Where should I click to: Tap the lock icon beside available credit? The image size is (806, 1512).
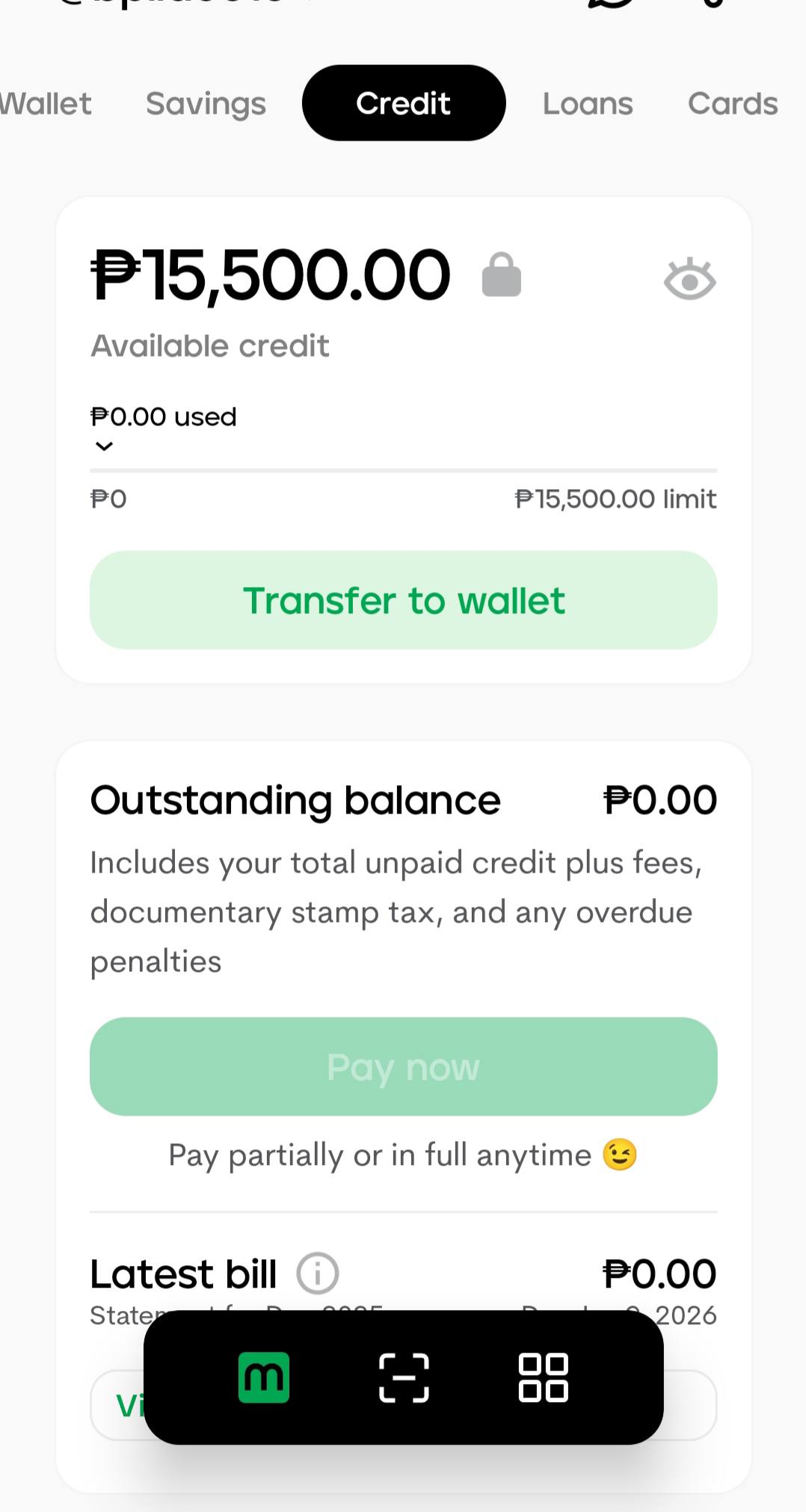click(x=501, y=274)
